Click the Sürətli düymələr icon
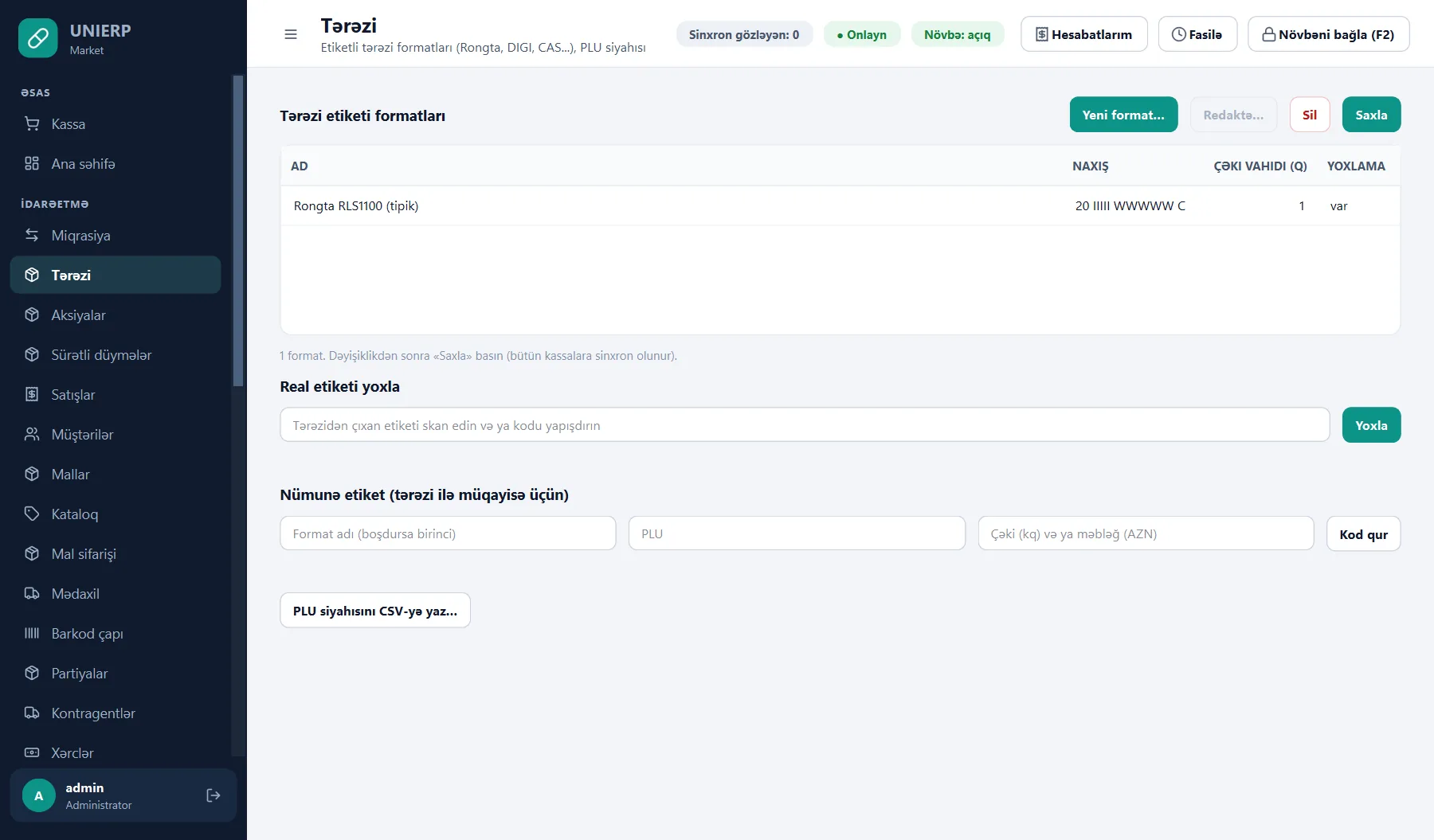Screen dimensions: 1434x840 [x=32, y=355]
